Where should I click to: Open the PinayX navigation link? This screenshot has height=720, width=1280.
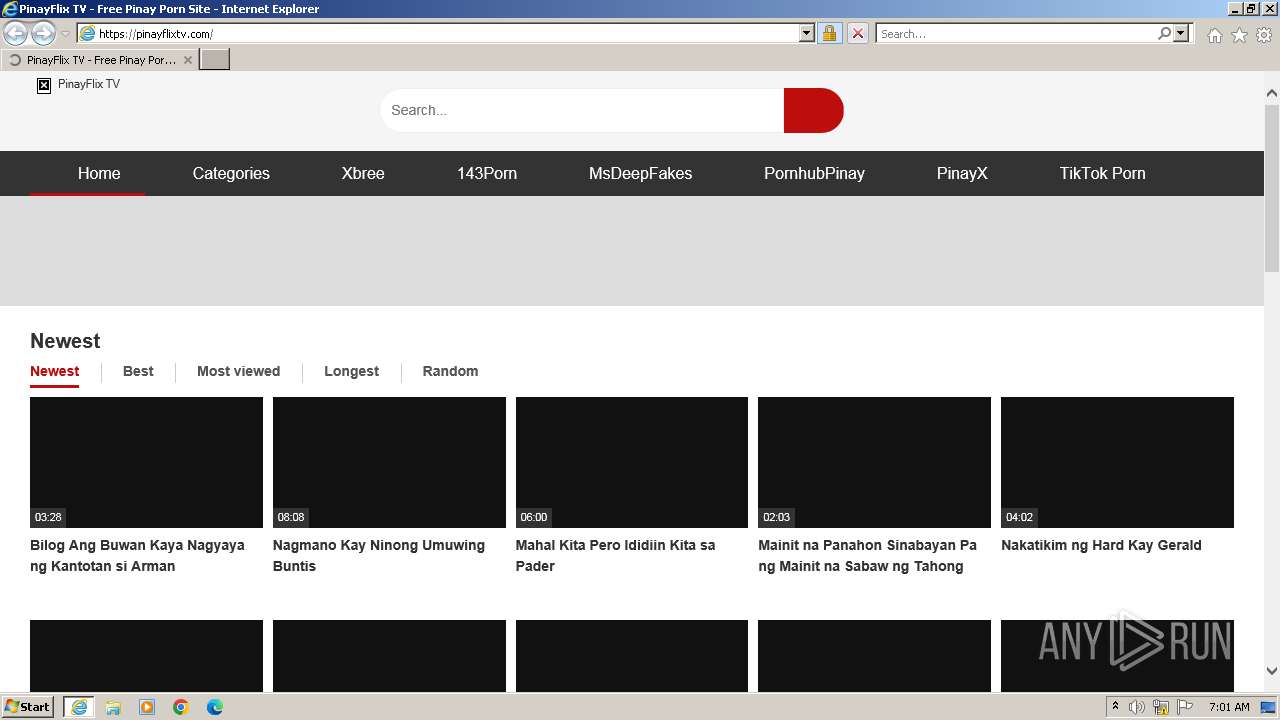tap(962, 173)
